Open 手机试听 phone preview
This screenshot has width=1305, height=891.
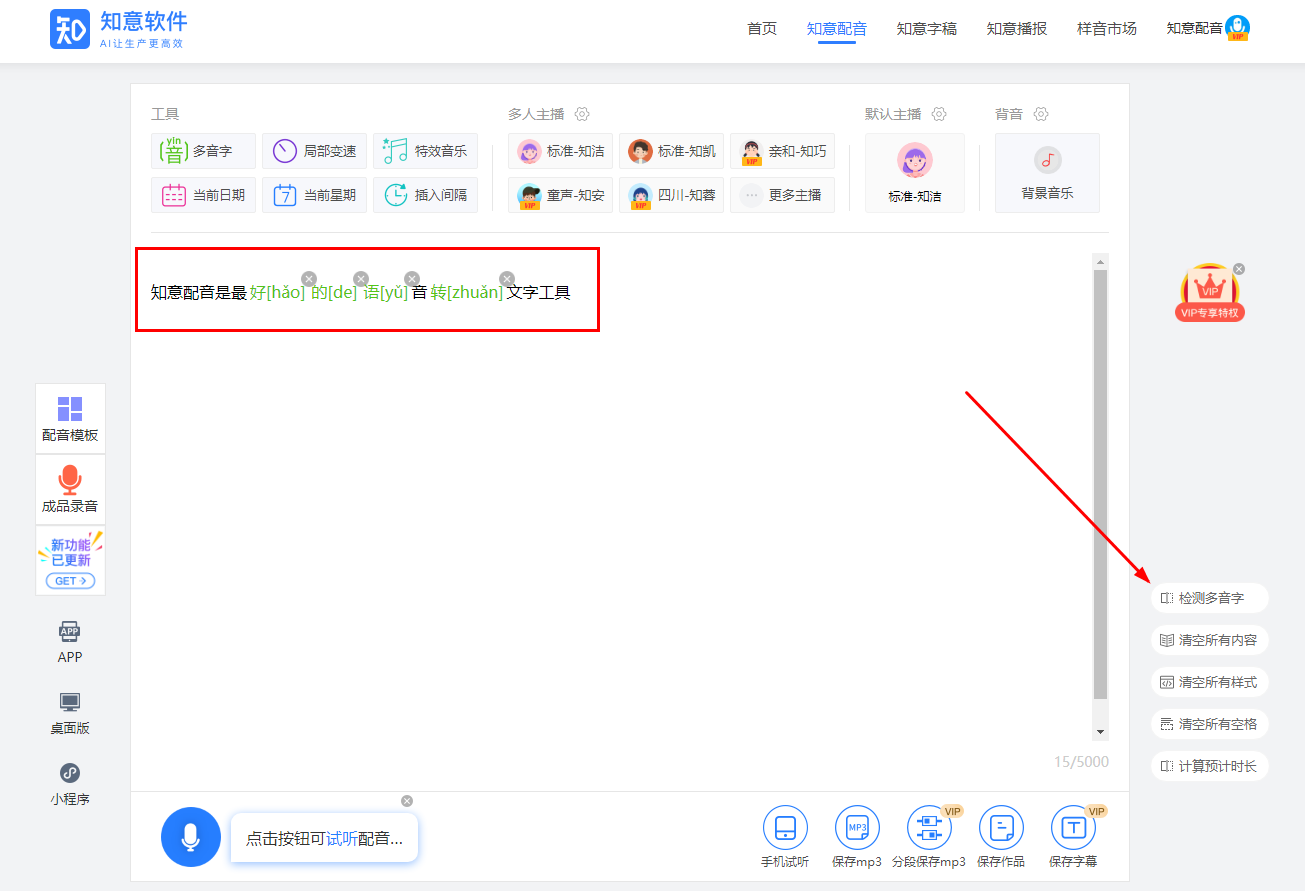[x=785, y=828]
